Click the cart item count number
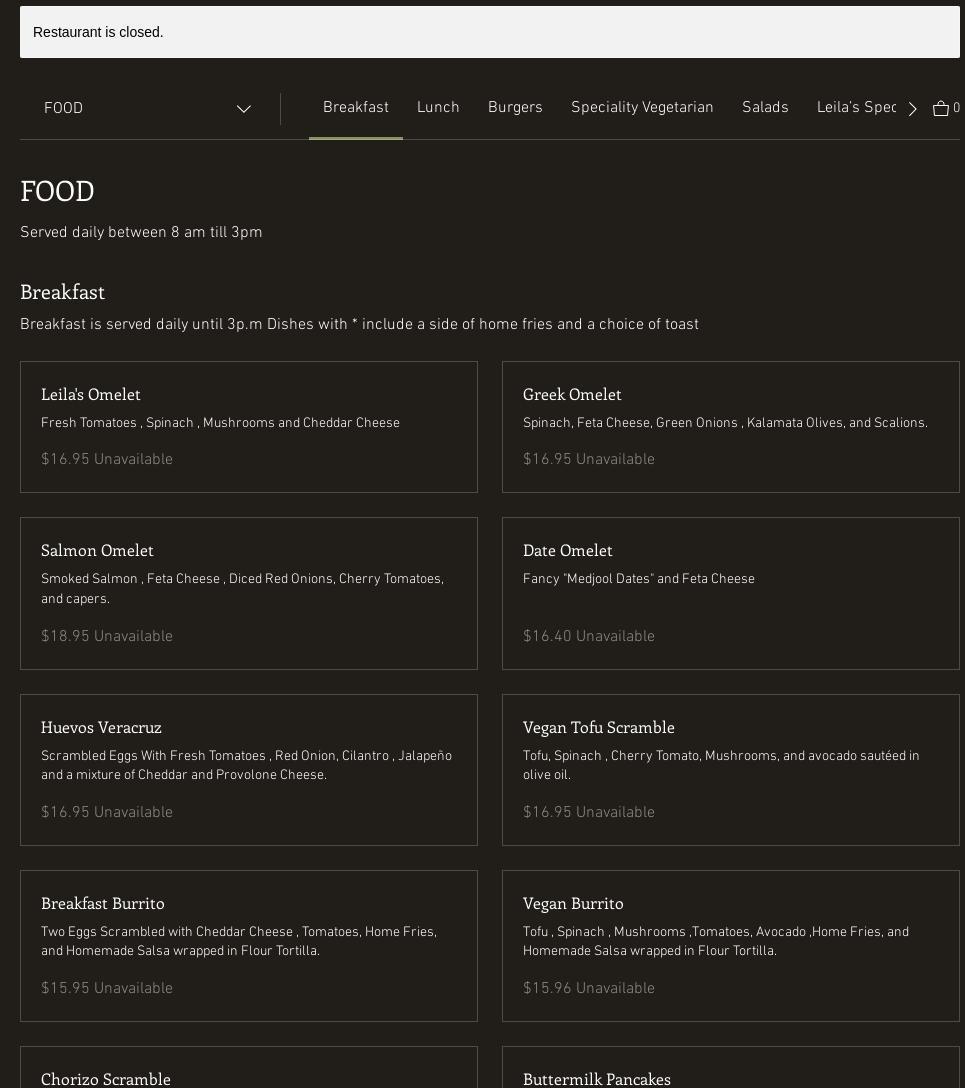This screenshot has height=1088, width=965. pyautogui.click(x=956, y=108)
